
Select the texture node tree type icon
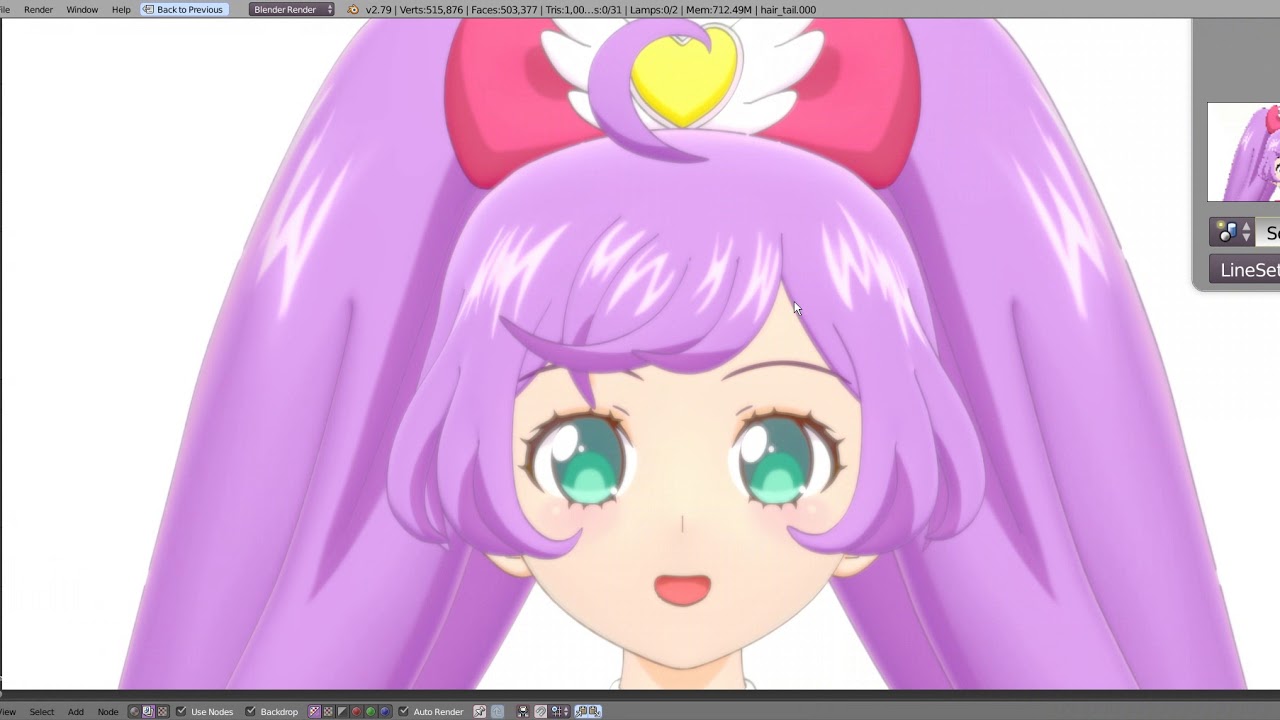(162, 712)
